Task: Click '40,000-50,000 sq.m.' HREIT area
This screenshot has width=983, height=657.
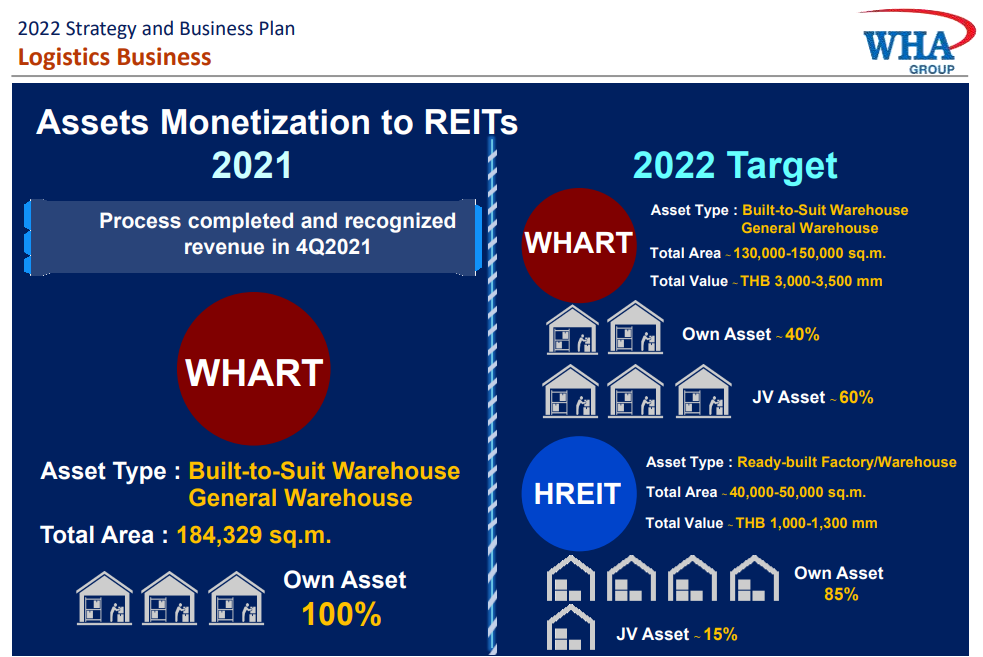Action: pyautogui.click(x=797, y=493)
